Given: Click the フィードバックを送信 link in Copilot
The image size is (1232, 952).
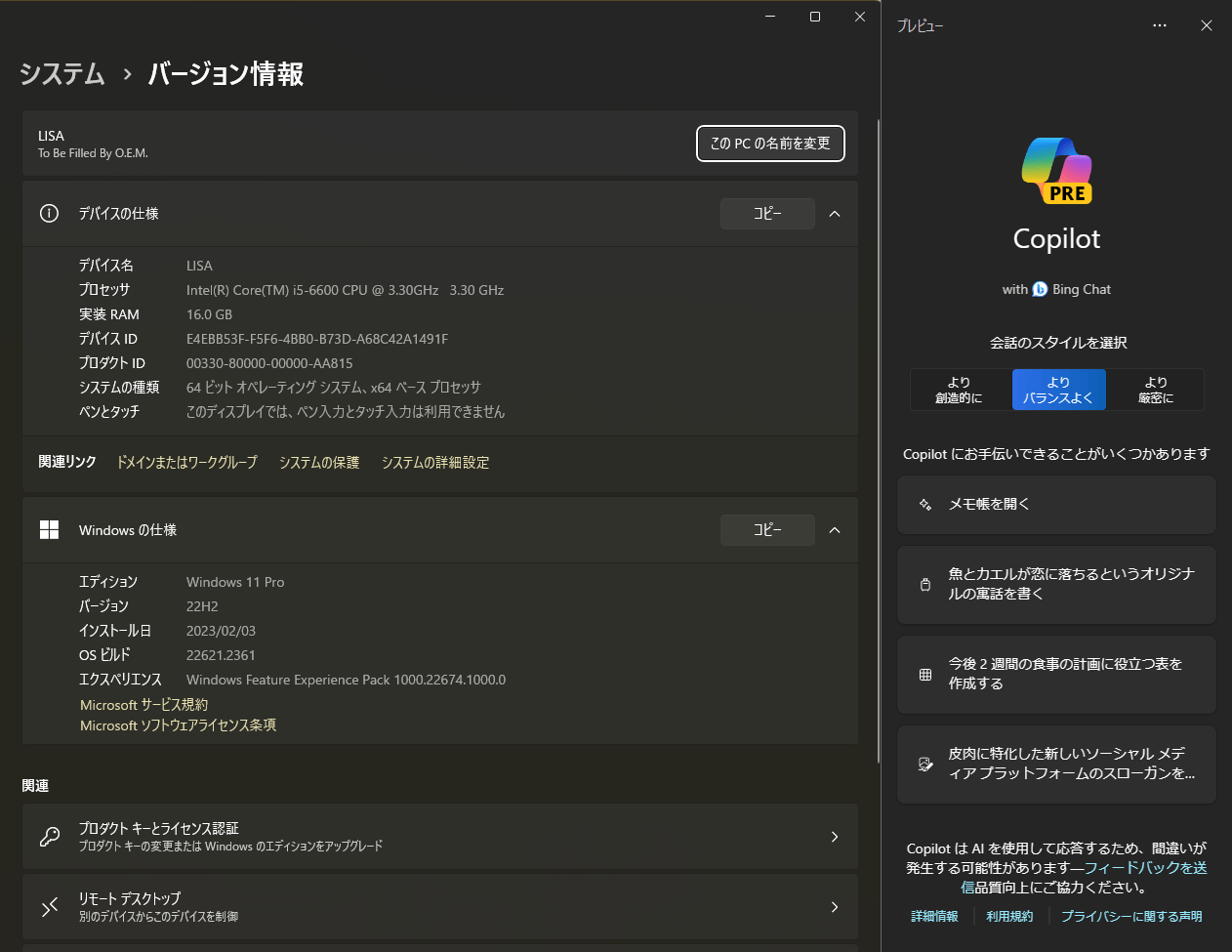Looking at the screenshot, I should (1145, 868).
